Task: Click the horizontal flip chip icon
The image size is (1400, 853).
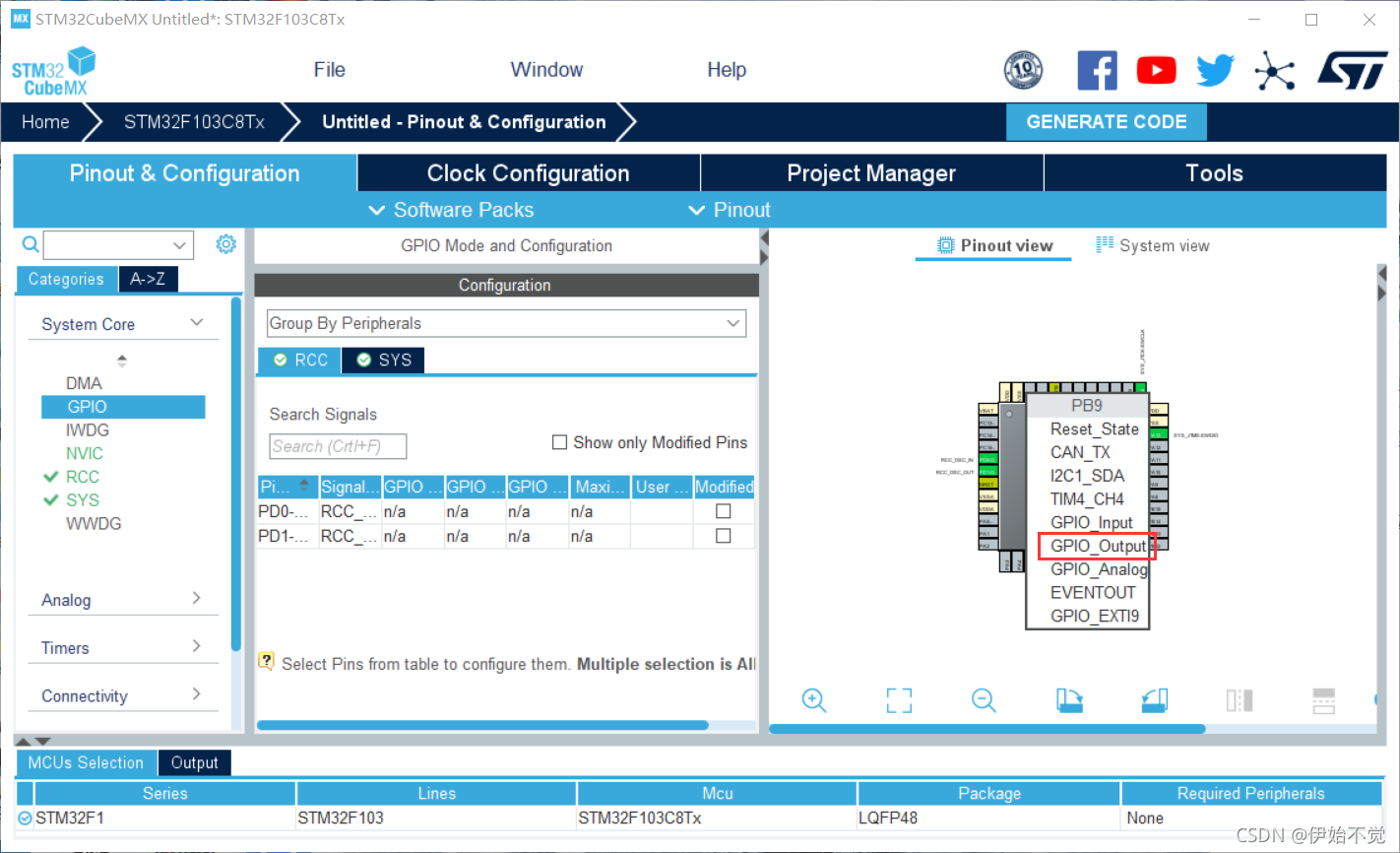Action: (1240, 700)
